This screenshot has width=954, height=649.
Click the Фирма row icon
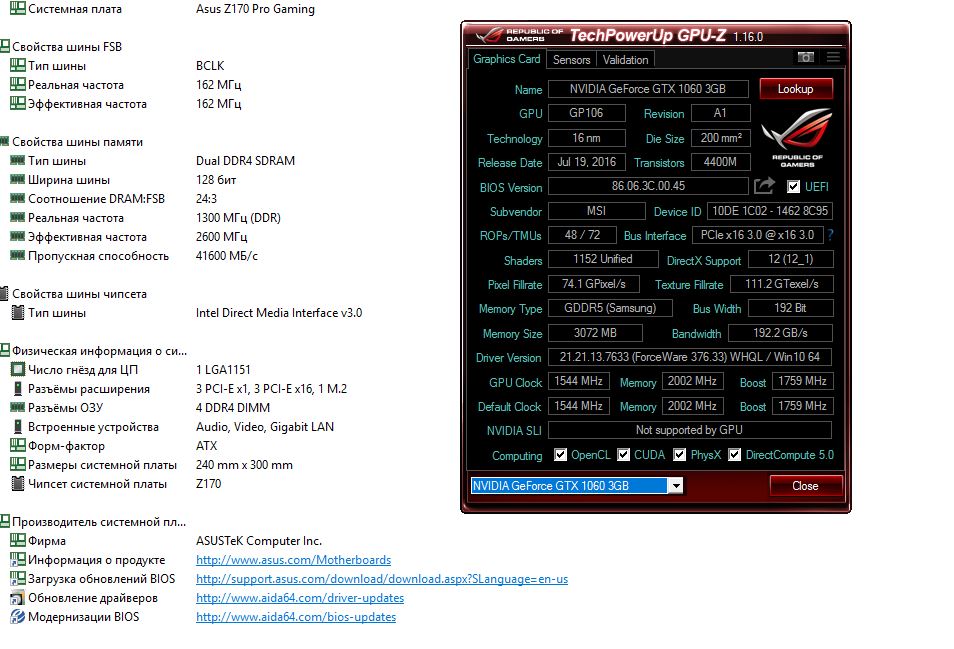point(18,540)
